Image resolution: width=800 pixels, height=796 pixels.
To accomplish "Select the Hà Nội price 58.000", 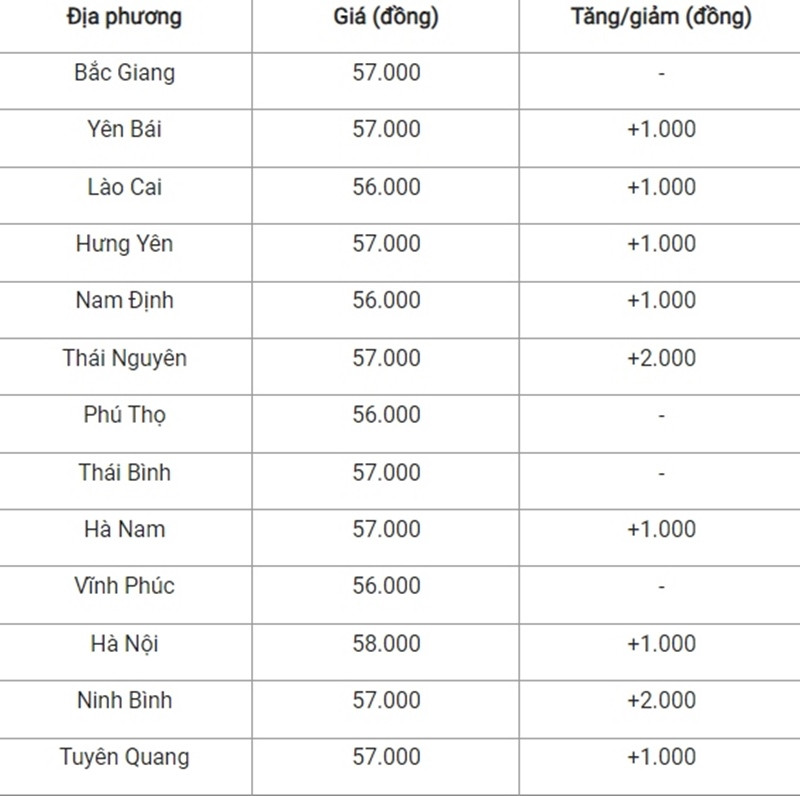I will click(386, 643).
